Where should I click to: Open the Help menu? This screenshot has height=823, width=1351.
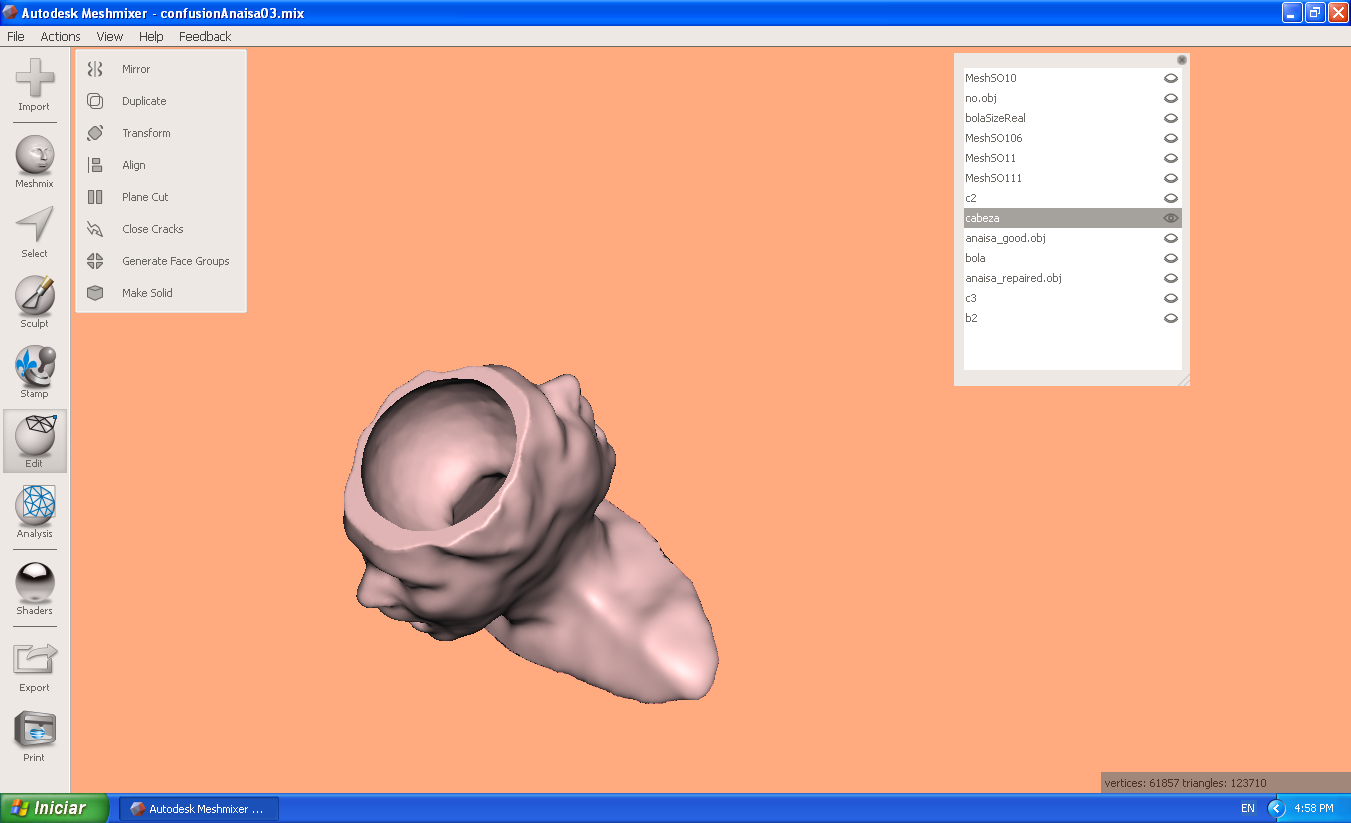click(x=151, y=36)
